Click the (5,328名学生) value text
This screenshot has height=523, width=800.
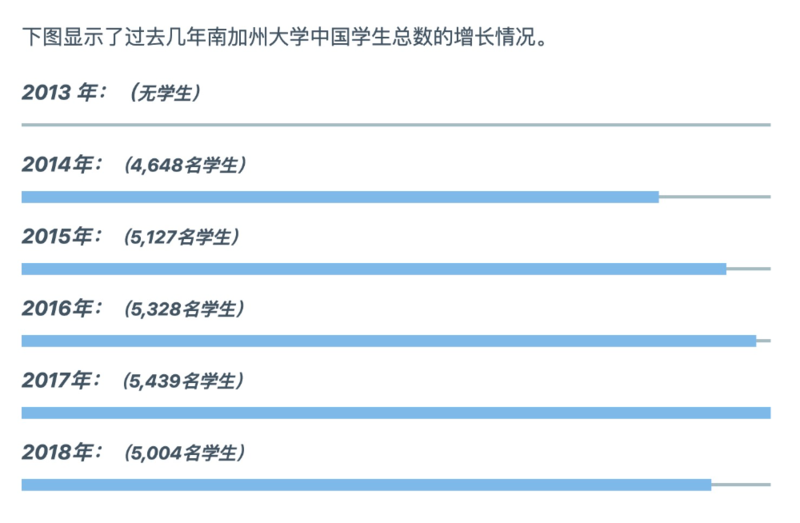tap(185, 309)
